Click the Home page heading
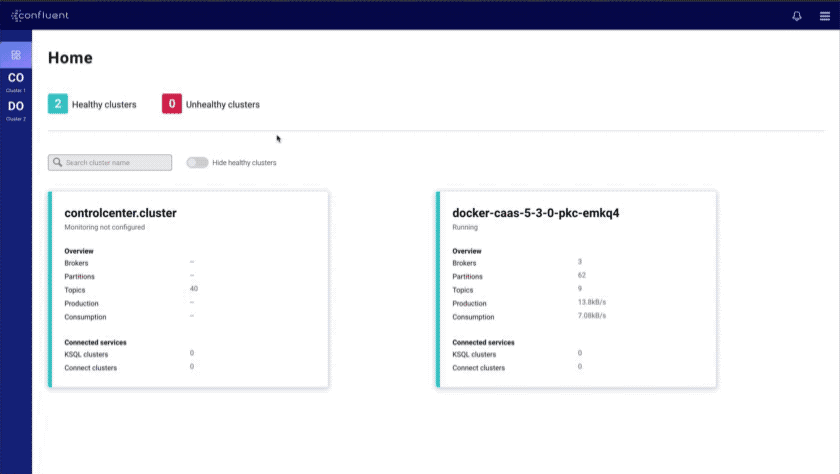The height and width of the screenshot is (474, 840). pos(70,58)
